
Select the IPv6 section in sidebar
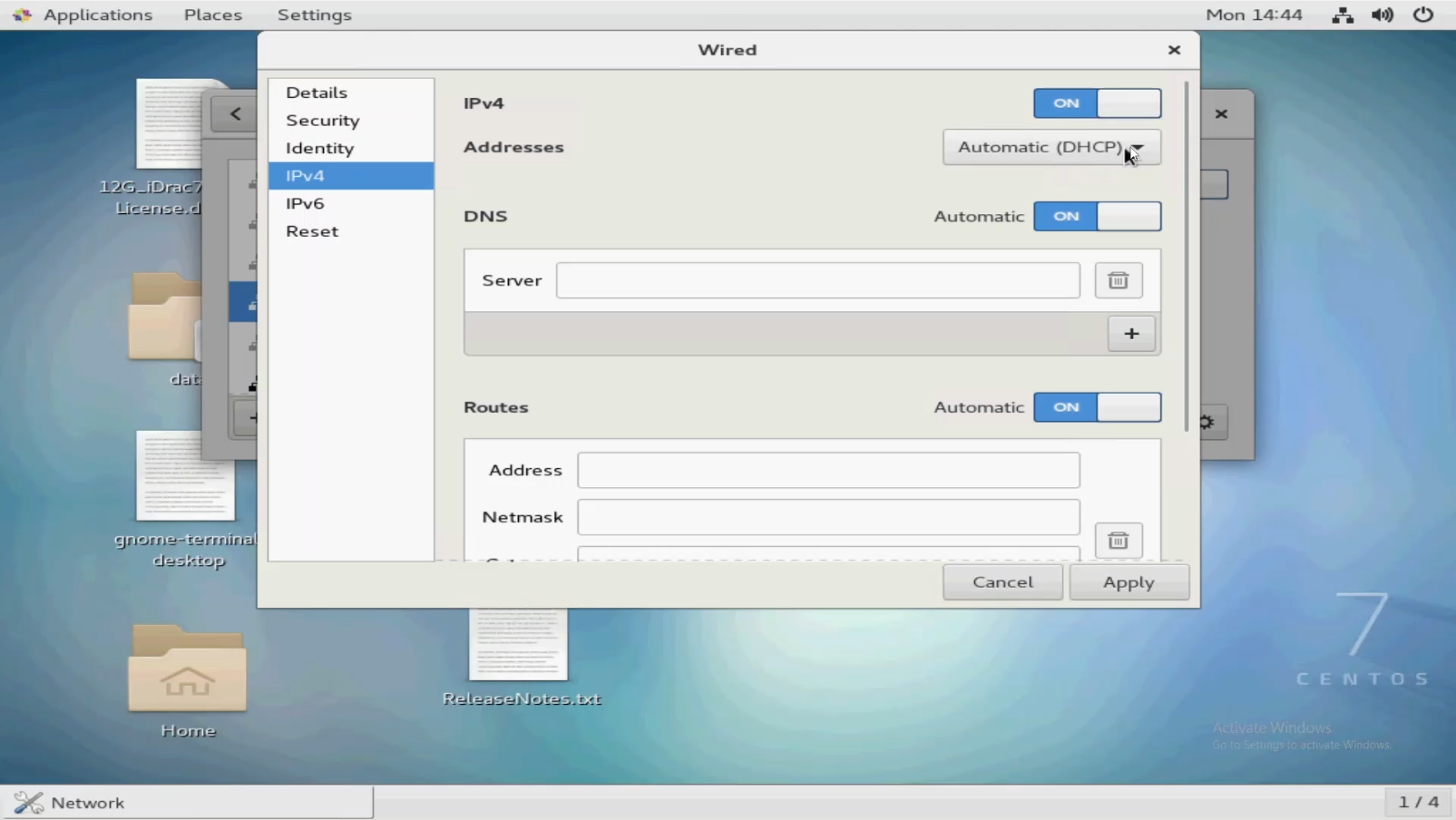pos(306,203)
